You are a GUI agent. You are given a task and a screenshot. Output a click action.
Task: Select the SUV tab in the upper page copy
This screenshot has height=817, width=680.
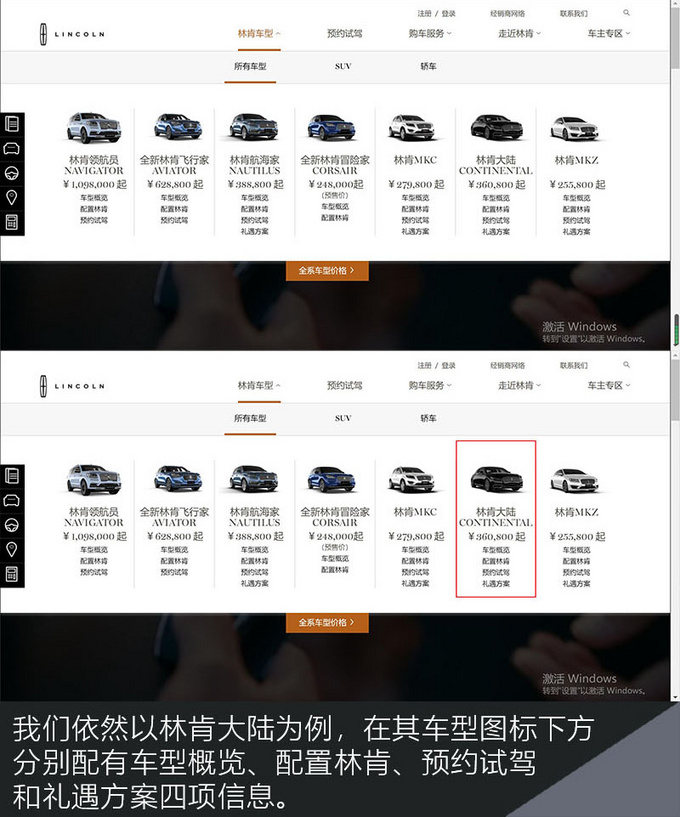(343, 66)
